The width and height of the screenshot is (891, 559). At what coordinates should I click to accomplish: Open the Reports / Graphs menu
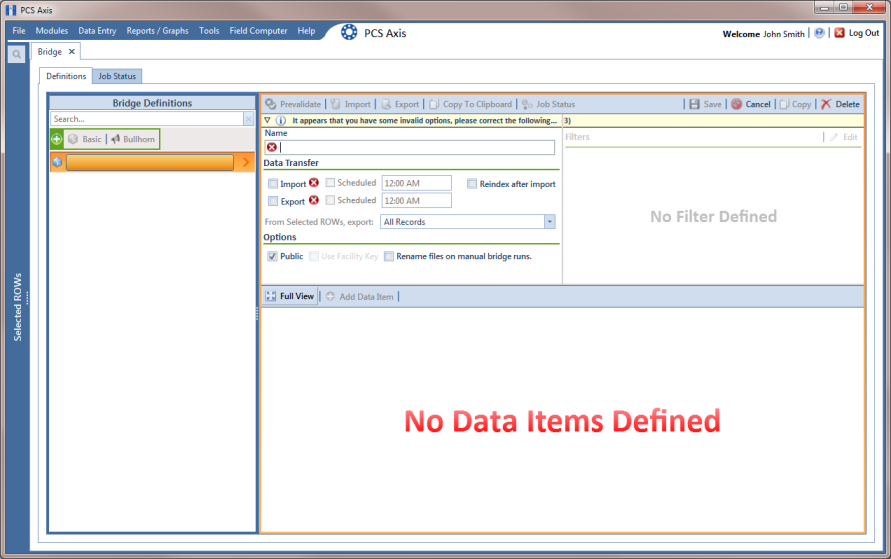point(157,31)
